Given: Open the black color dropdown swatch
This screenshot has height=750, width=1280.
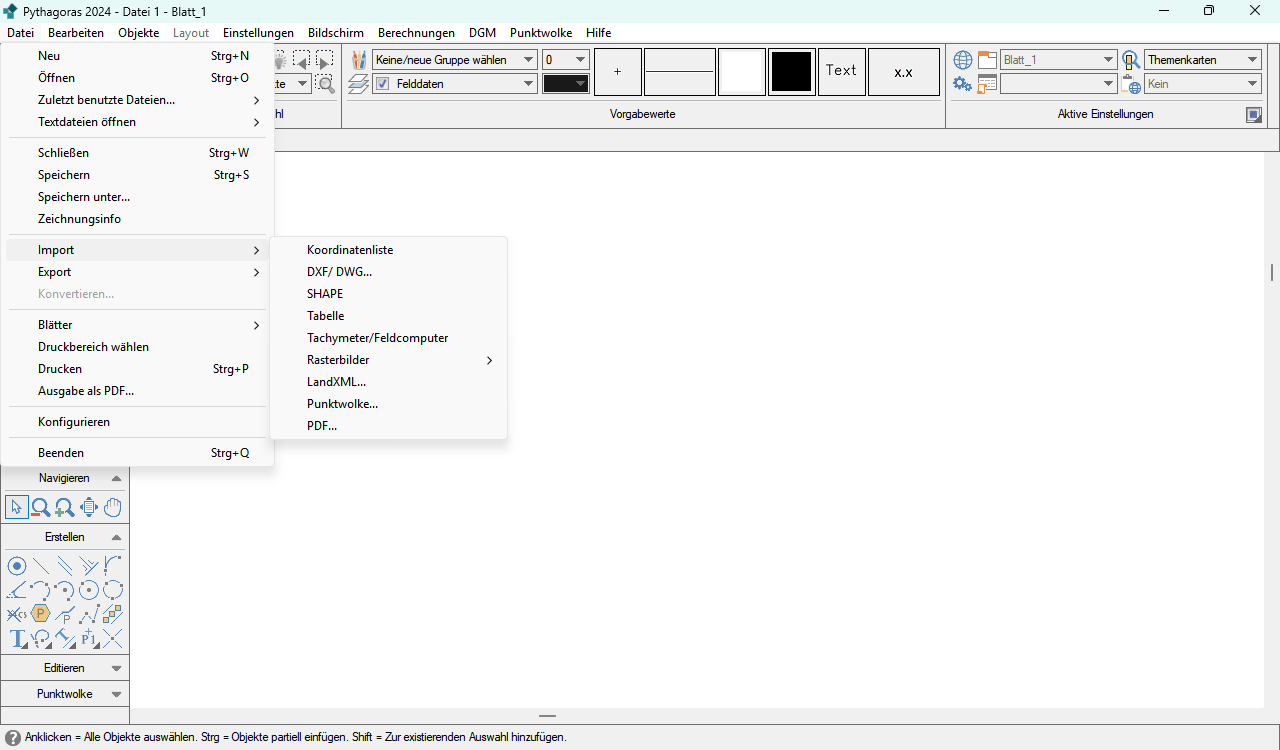Looking at the screenshot, I should tap(566, 84).
